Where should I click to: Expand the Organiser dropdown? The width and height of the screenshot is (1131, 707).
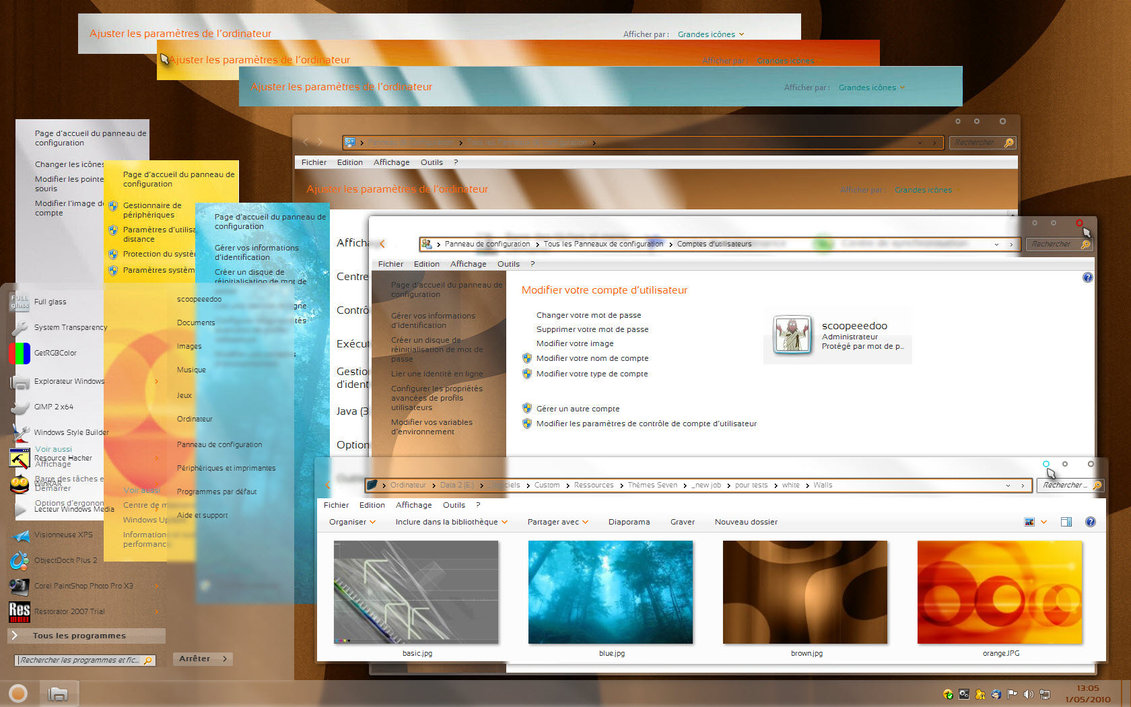coord(352,522)
